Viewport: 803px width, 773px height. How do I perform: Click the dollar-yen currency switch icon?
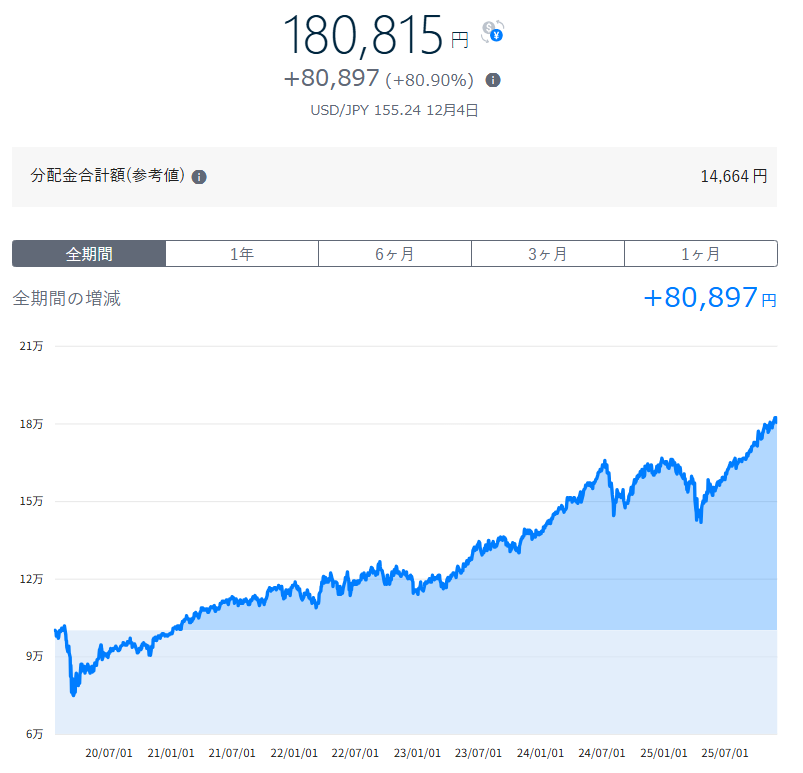pos(492,31)
